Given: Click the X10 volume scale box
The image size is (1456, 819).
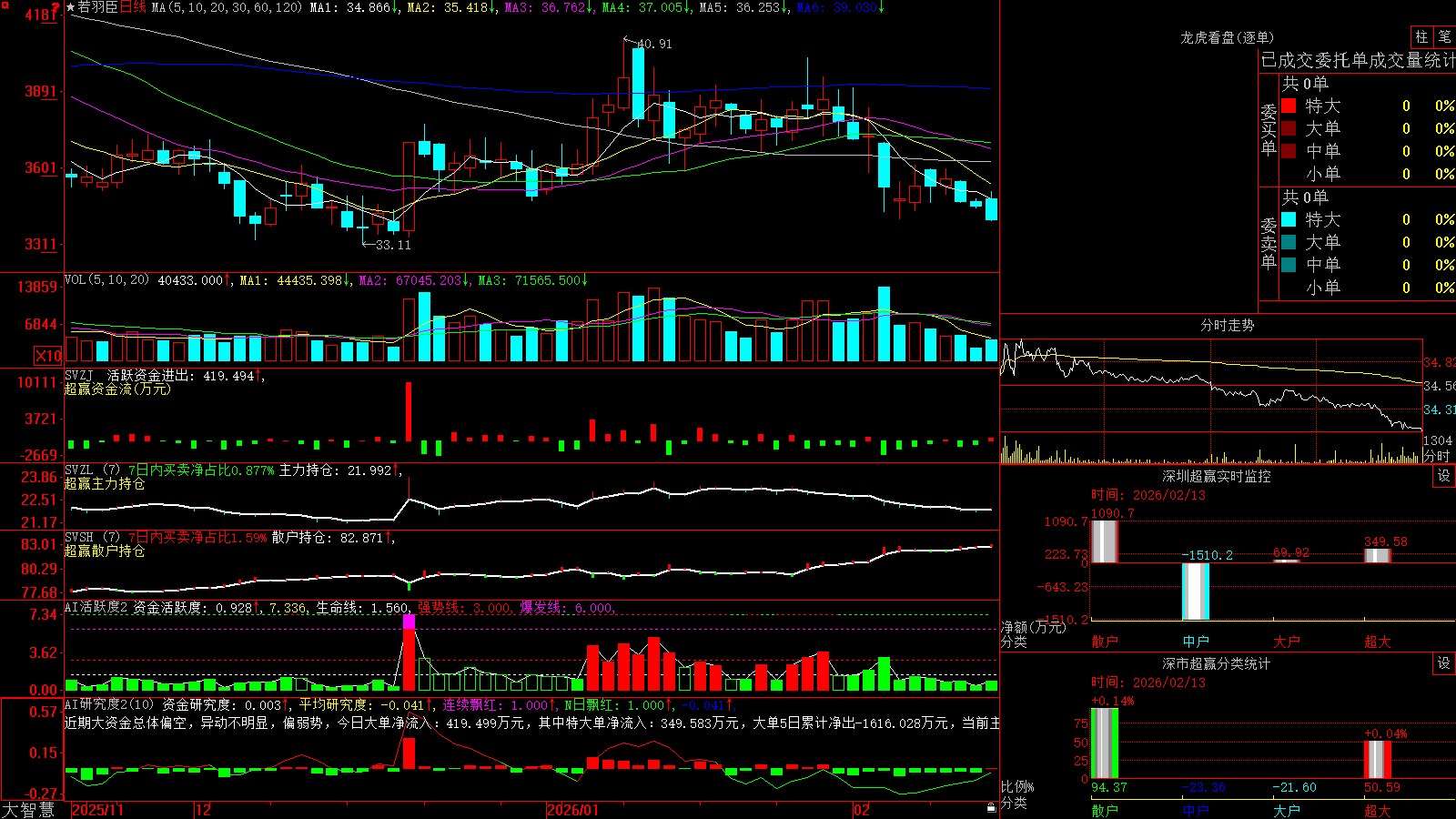Looking at the screenshot, I should [x=48, y=356].
